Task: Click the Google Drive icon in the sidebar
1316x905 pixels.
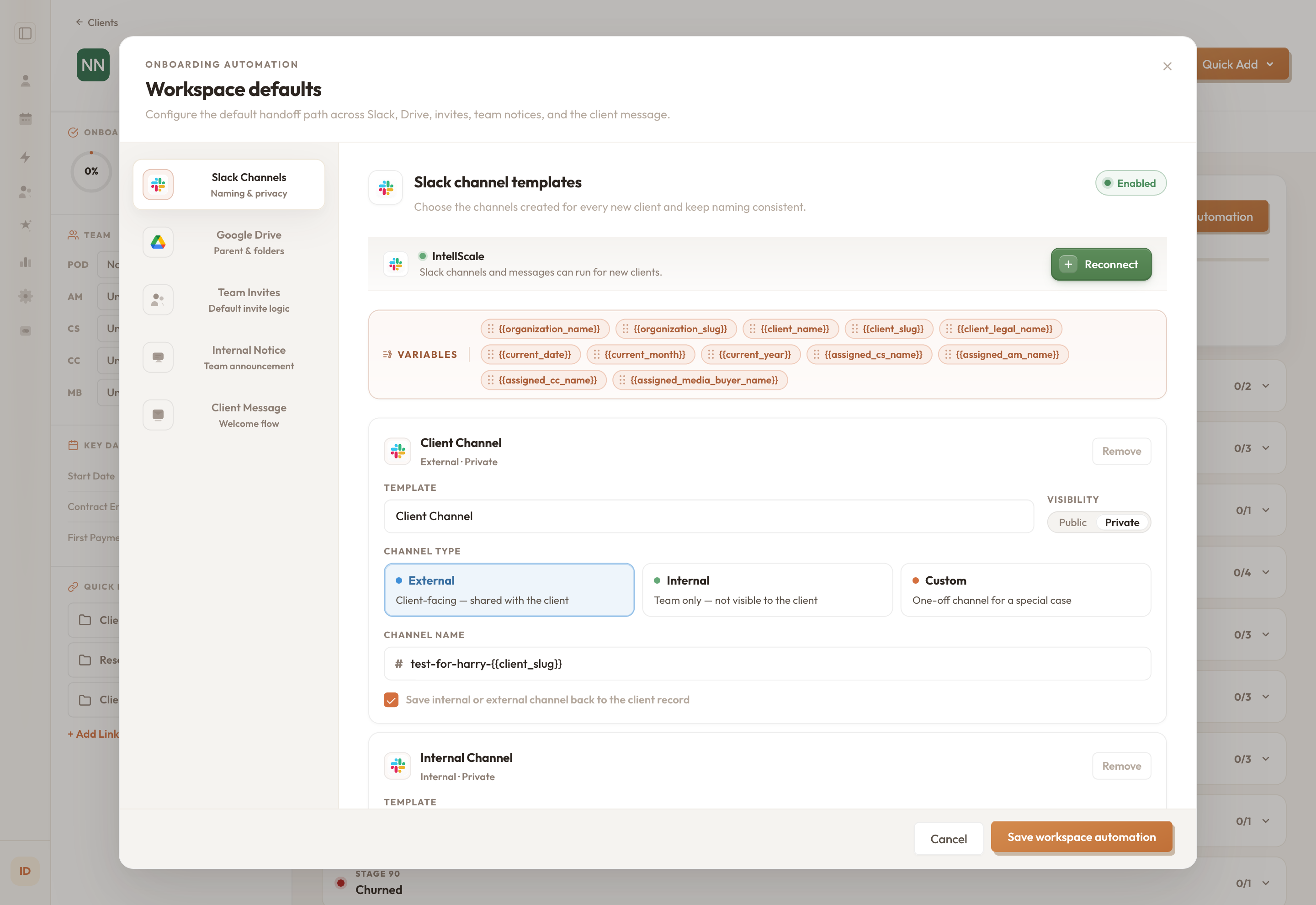Action: point(158,243)
